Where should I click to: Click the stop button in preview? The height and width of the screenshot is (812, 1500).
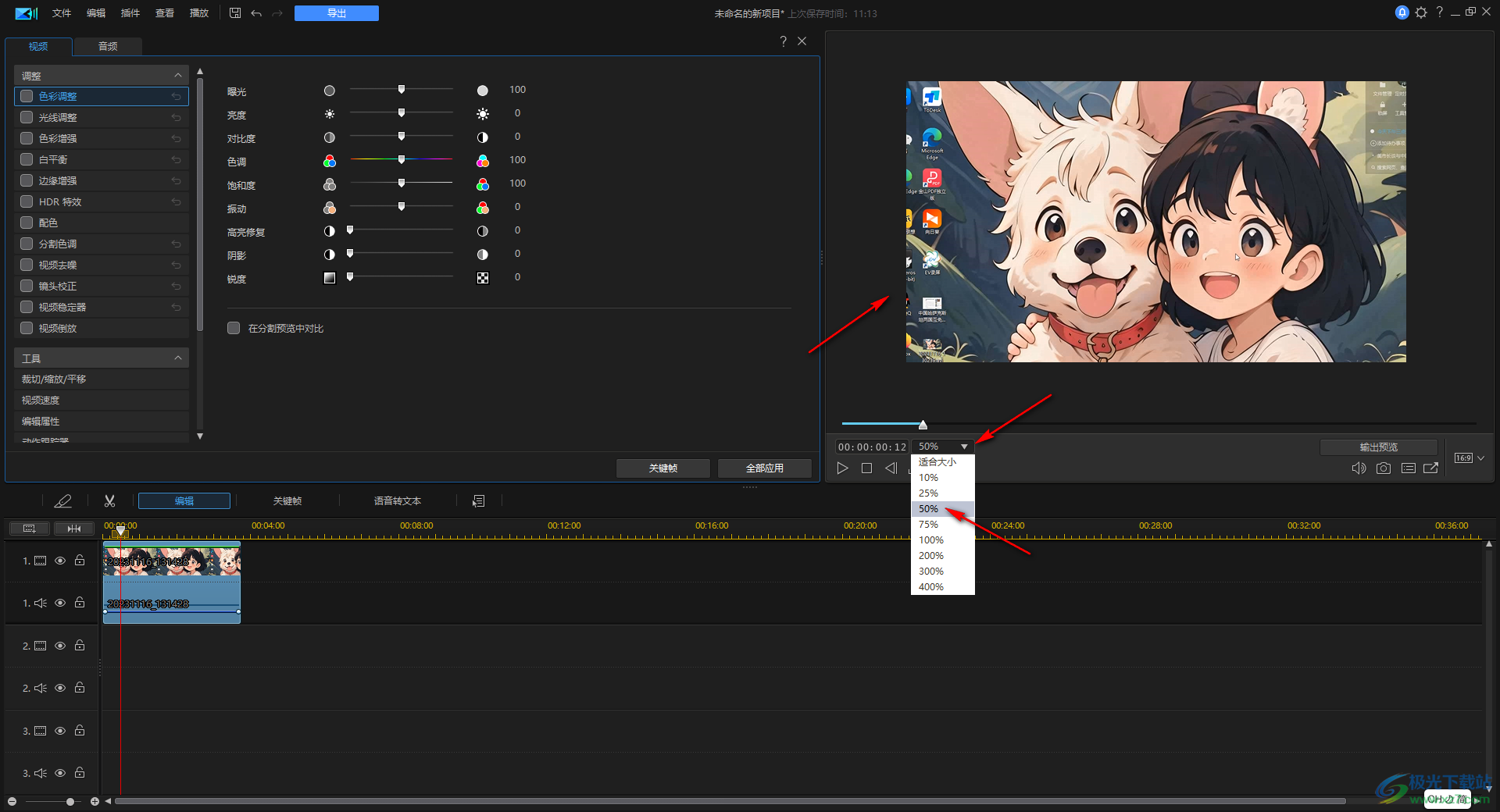click(866, 468)
